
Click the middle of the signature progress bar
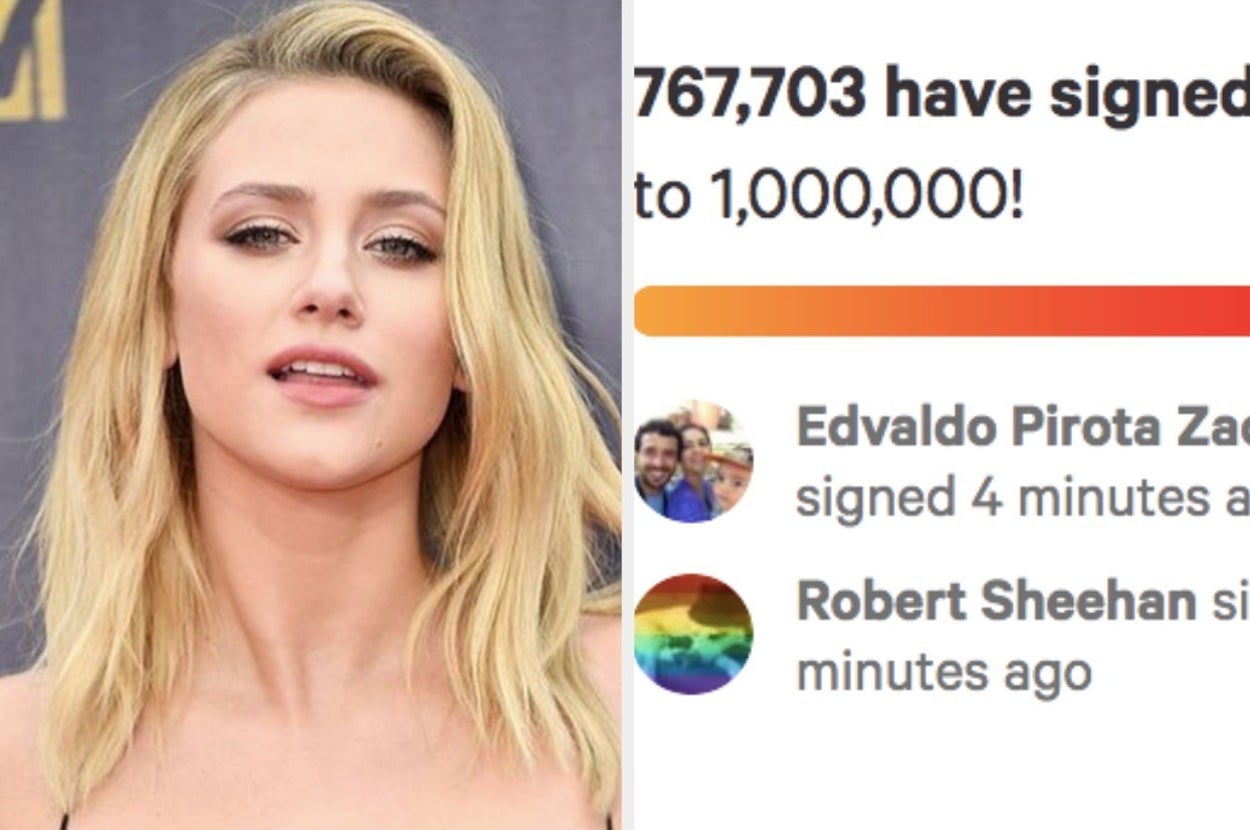pos(942,311)
